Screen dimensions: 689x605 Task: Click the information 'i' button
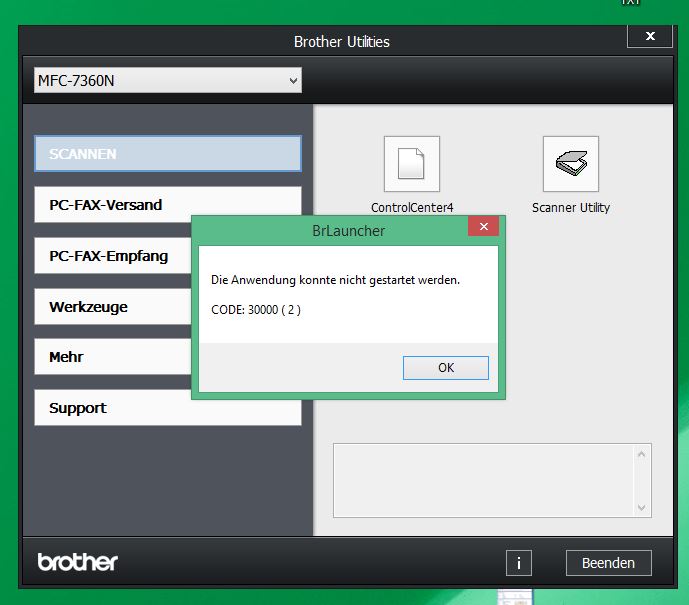(518, 563)
